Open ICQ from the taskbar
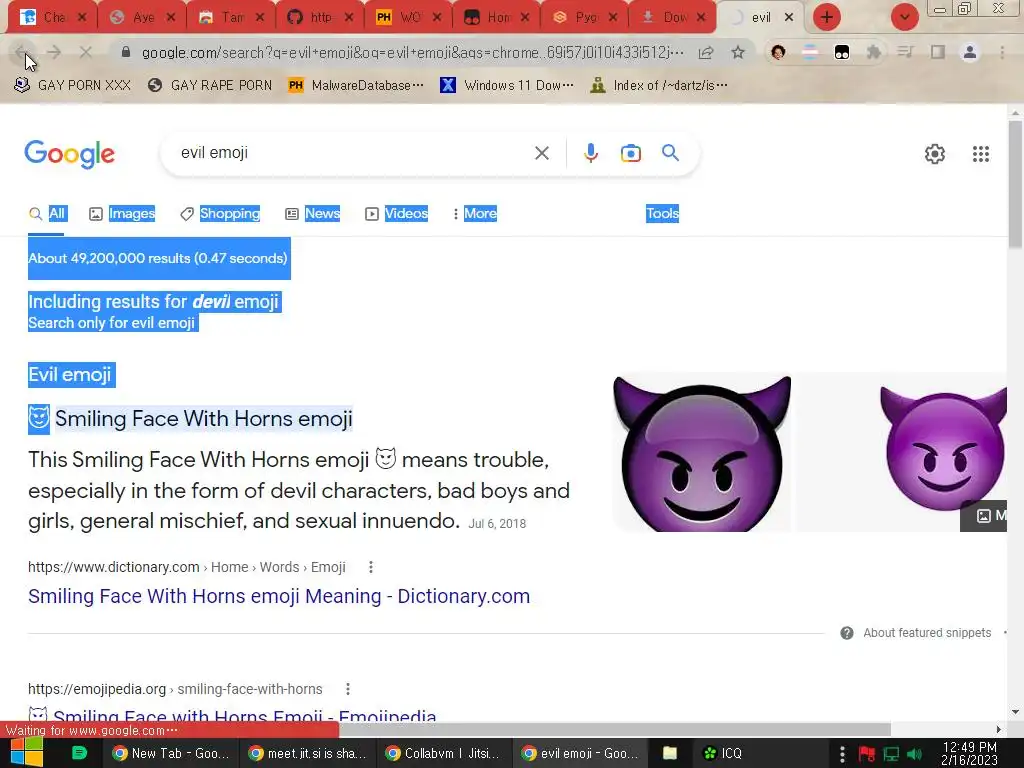The width and height of the screenshot is (1024, 768). point(722,753)
